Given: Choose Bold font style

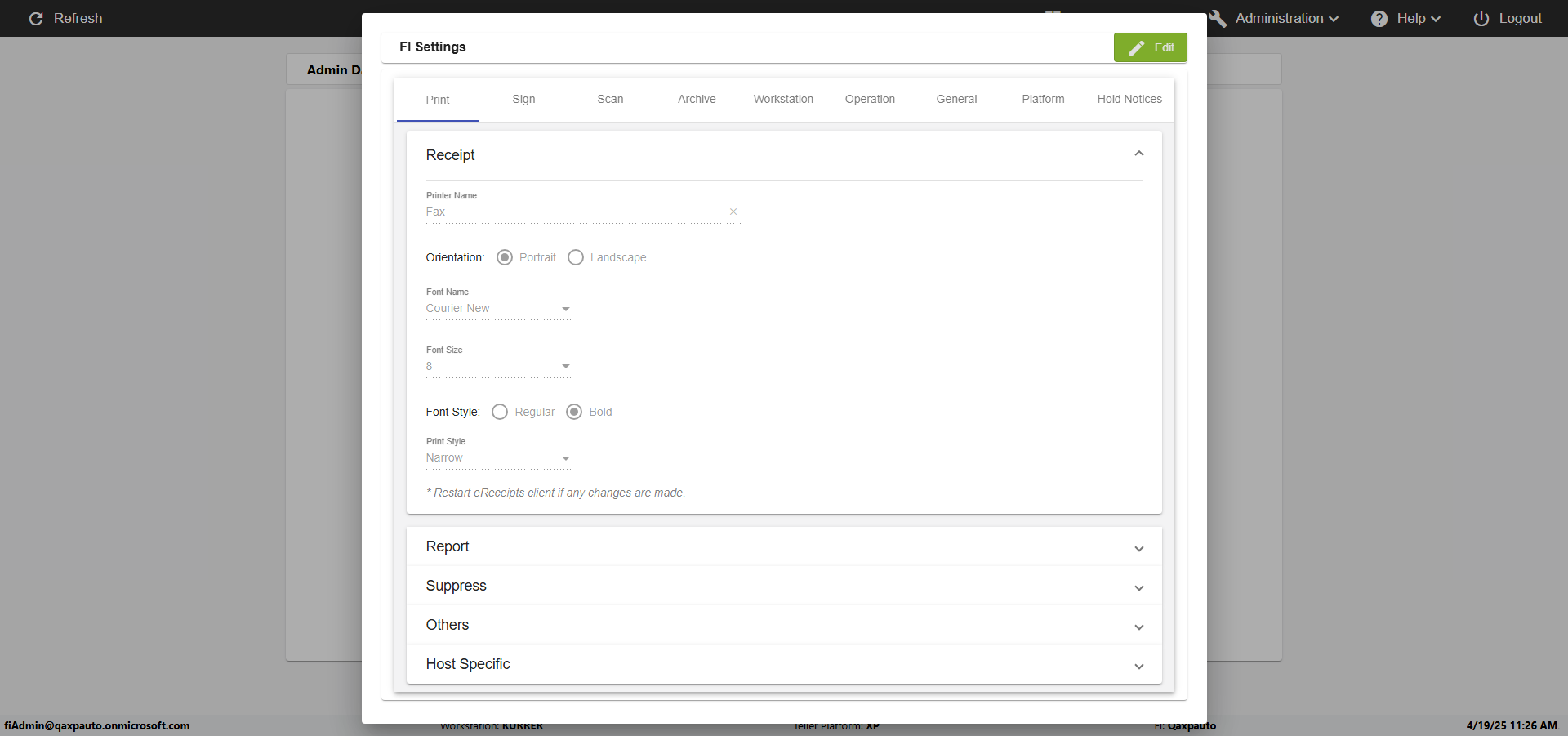Looking at the screenshot, I should click(x=574, y=412).
